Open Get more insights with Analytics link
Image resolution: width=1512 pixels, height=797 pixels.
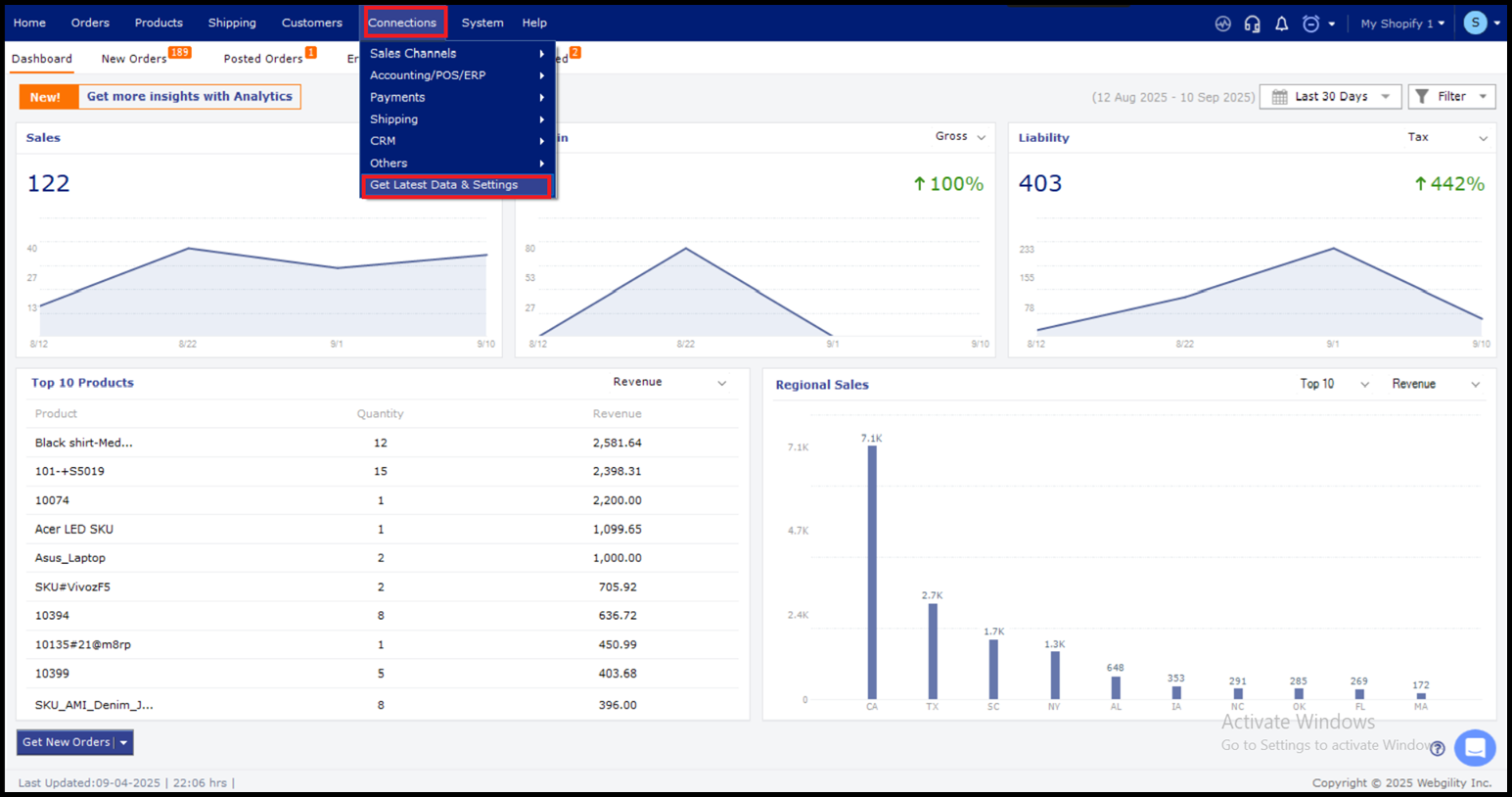[189, 97]
